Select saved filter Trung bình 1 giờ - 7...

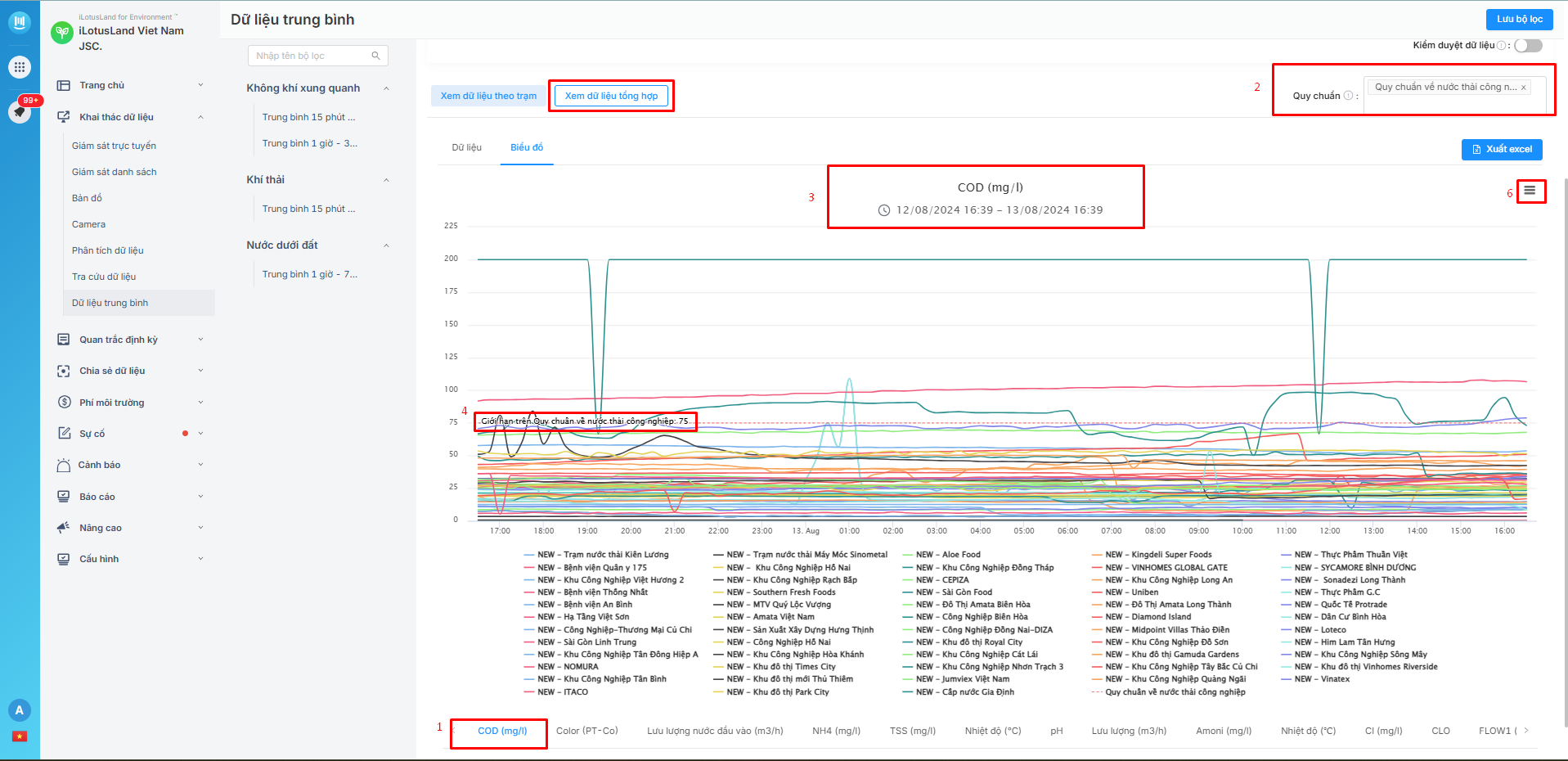click(x=310, y=274)
